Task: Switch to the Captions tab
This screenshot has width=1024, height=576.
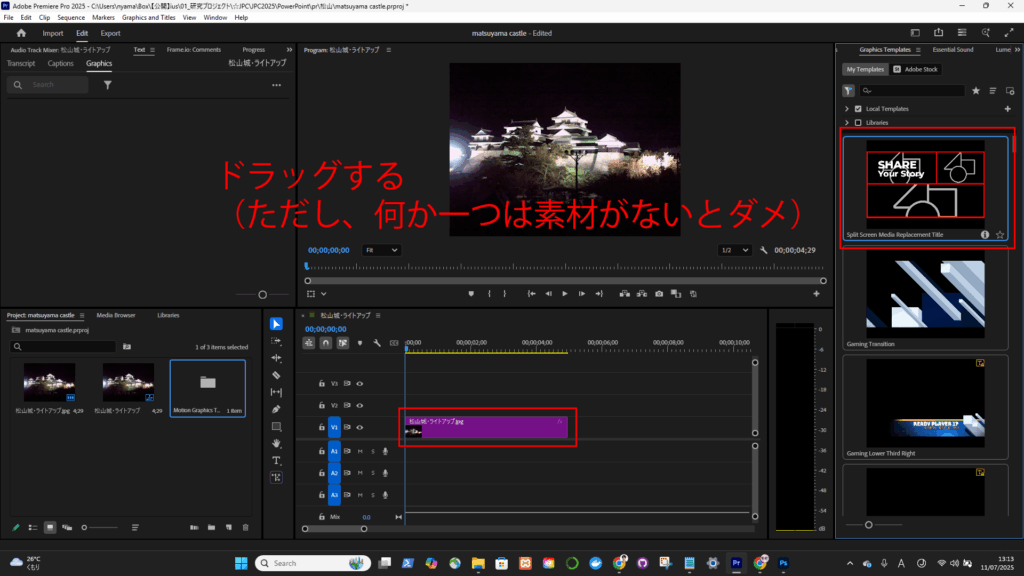Action: pos(60,63)
